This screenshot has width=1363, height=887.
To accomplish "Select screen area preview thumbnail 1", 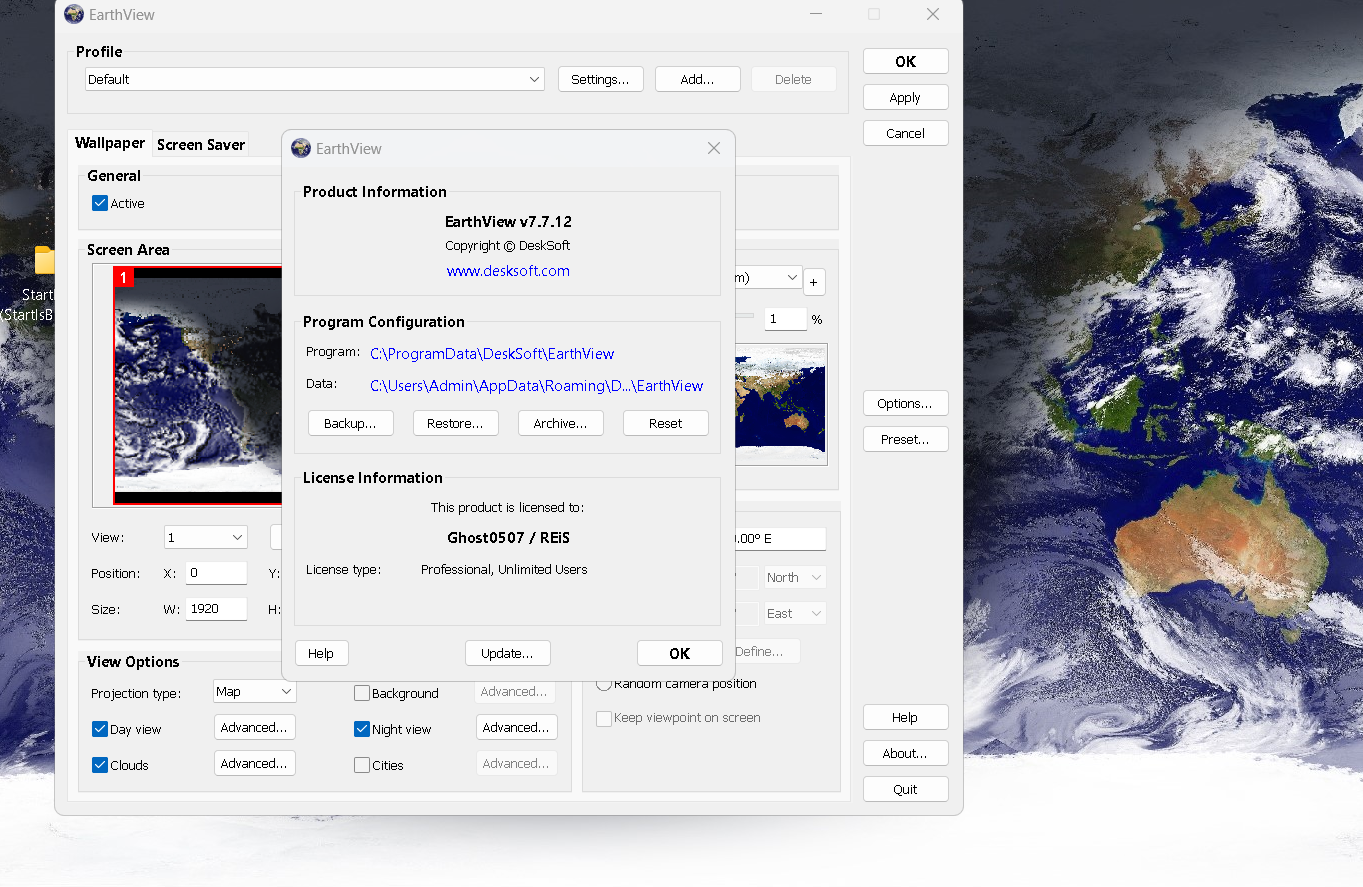I will pyautogui.click(x=198, y=385).
